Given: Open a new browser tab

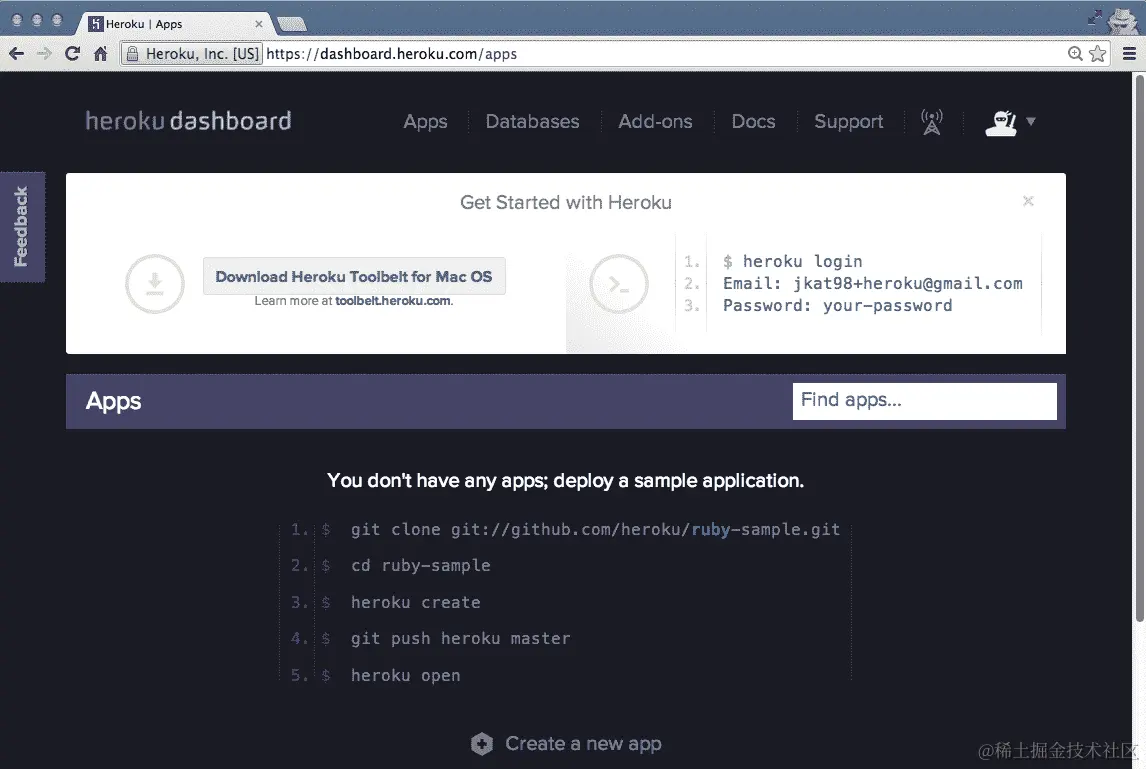Looking at the screenshot, I should tap(292, 25).
